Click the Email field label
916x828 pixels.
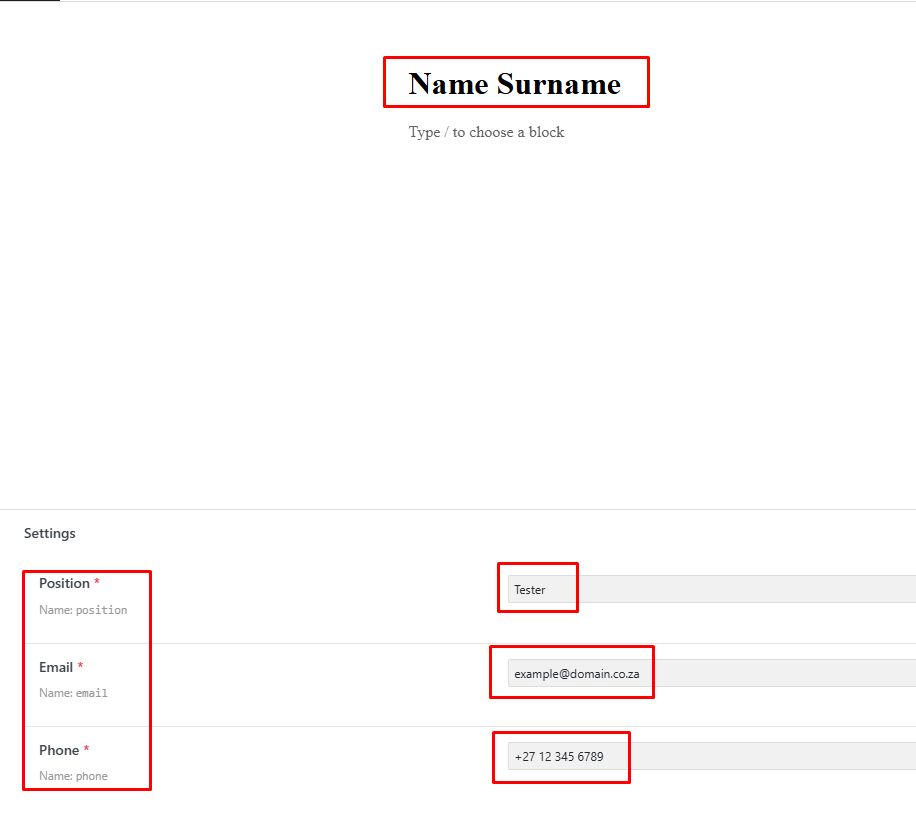click(56, 667)
